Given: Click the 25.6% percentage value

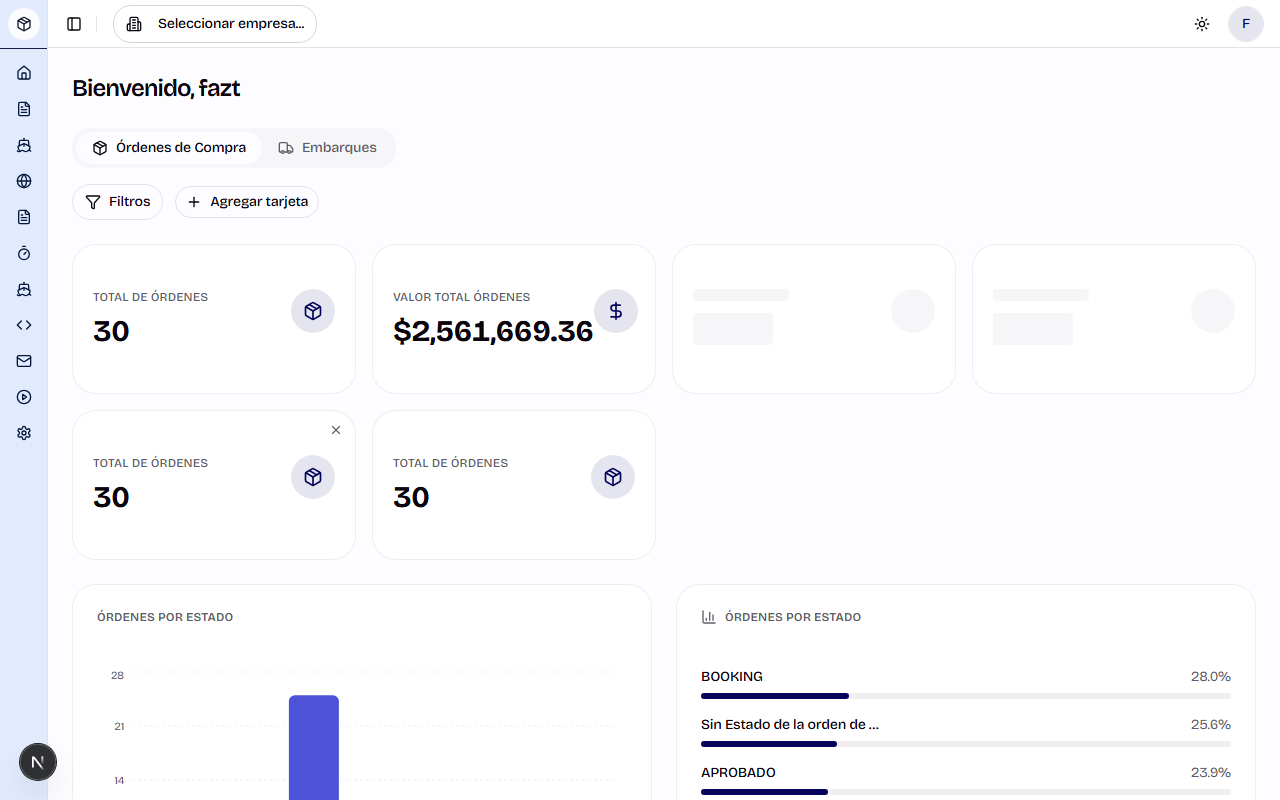Looking at the screenshot, I should pos(1211,725).
